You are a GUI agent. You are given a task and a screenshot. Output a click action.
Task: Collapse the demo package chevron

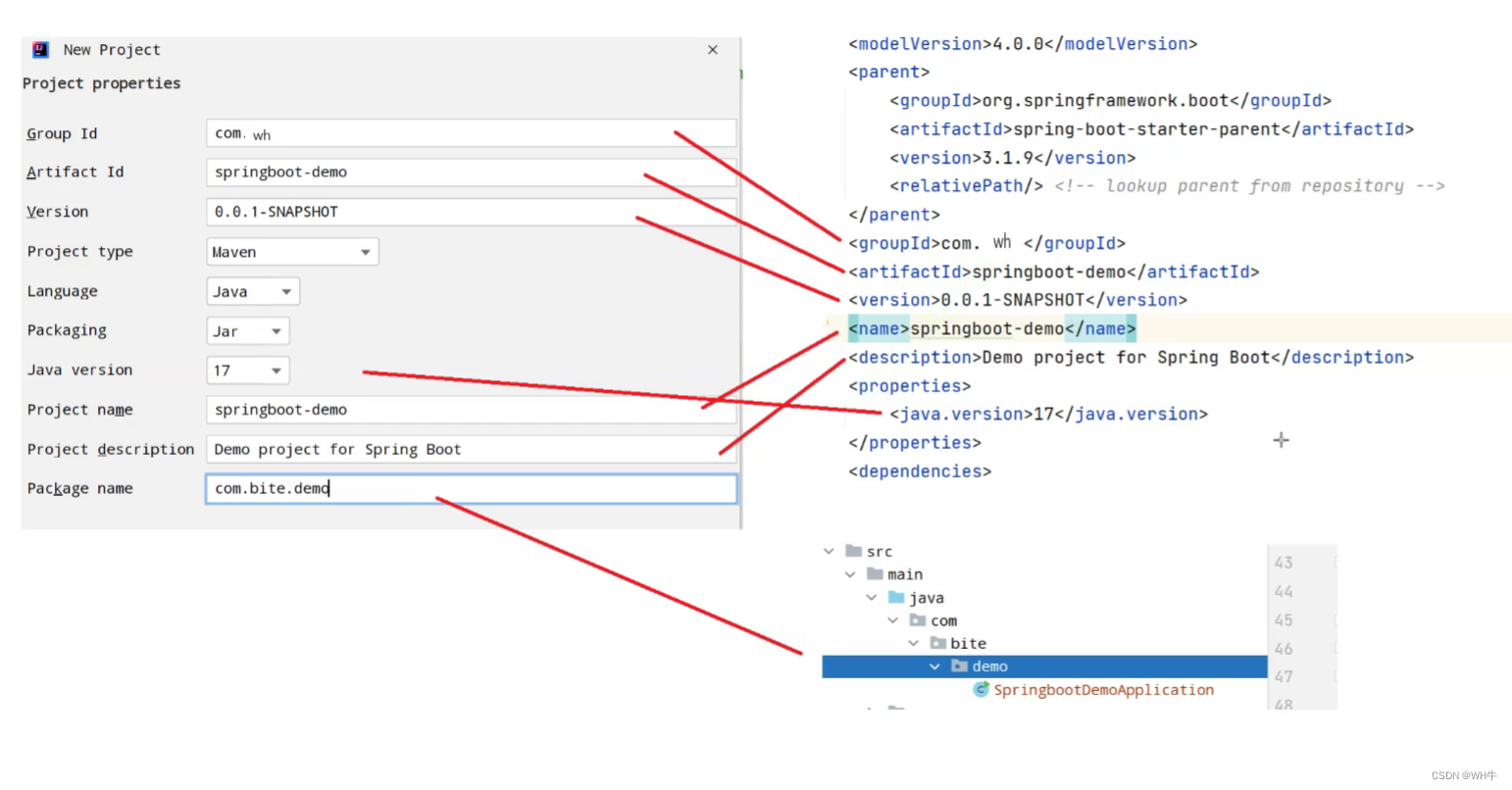tap(935, 667)
